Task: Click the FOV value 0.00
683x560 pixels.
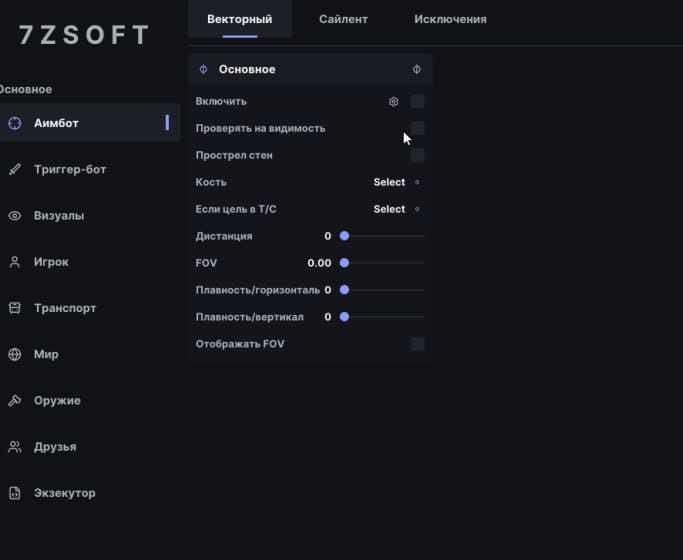Action: tap(319, 263)
